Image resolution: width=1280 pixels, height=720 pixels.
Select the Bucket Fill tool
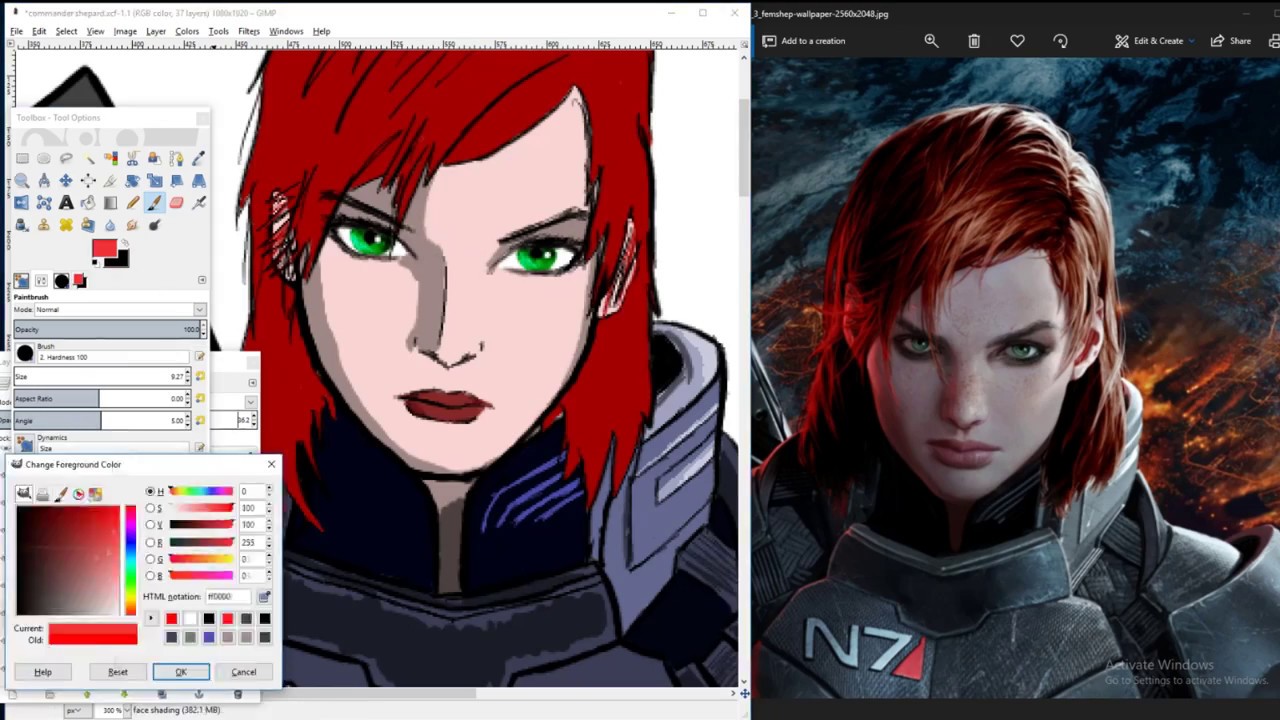point(88,203)
